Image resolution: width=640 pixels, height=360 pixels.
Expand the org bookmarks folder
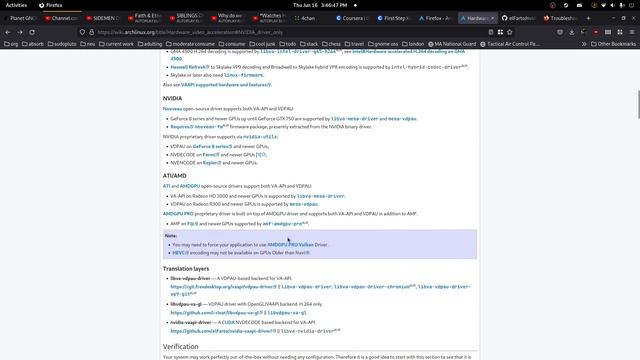[11, 44]
